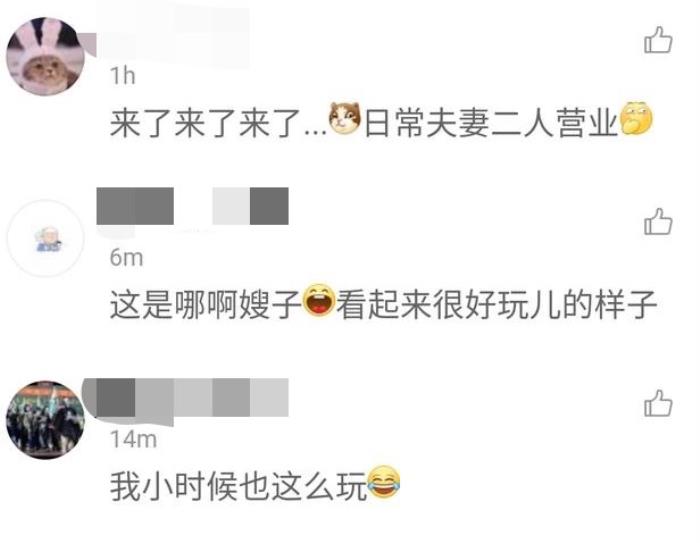Tap the yellow covering-mouth emoji
The height and width of the screenshot is (543, 700).
(x=636, y=118)
